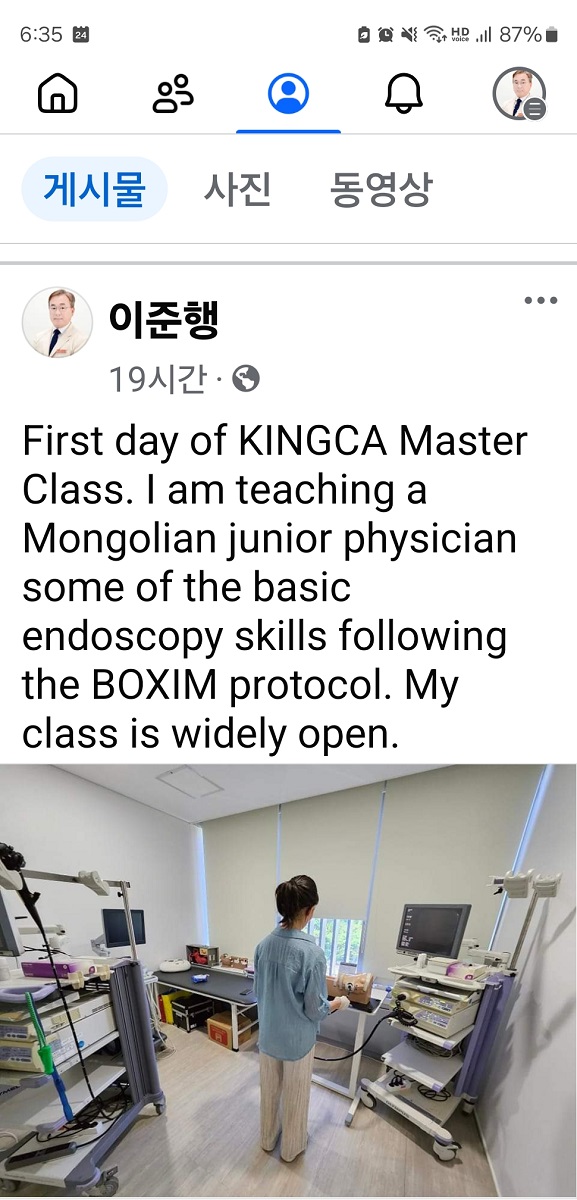Open the Home feed icon

(x=57, y=94)
